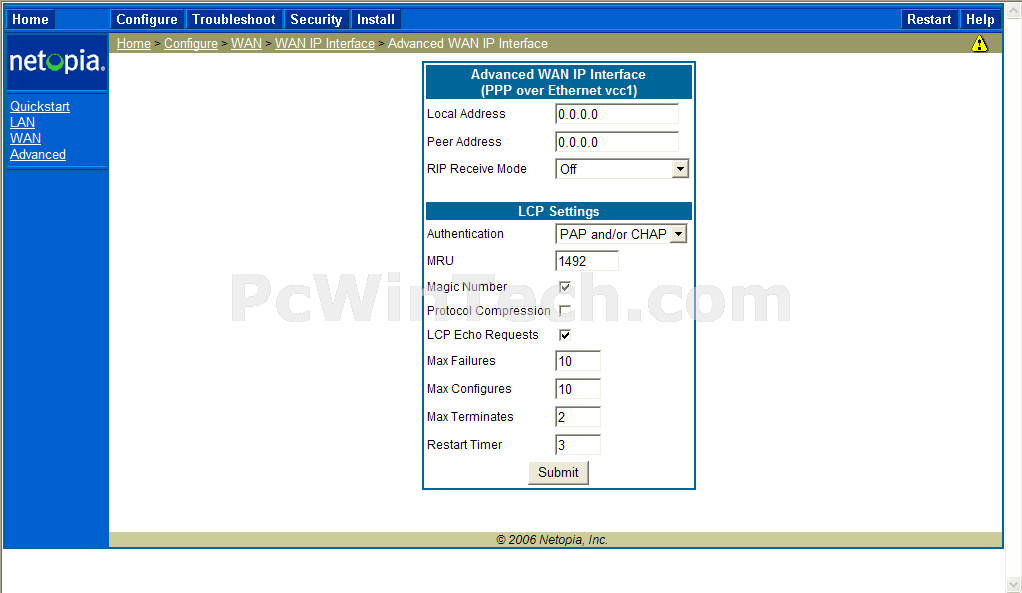Follow the Configure breadcrumb link

click(191, 44)
